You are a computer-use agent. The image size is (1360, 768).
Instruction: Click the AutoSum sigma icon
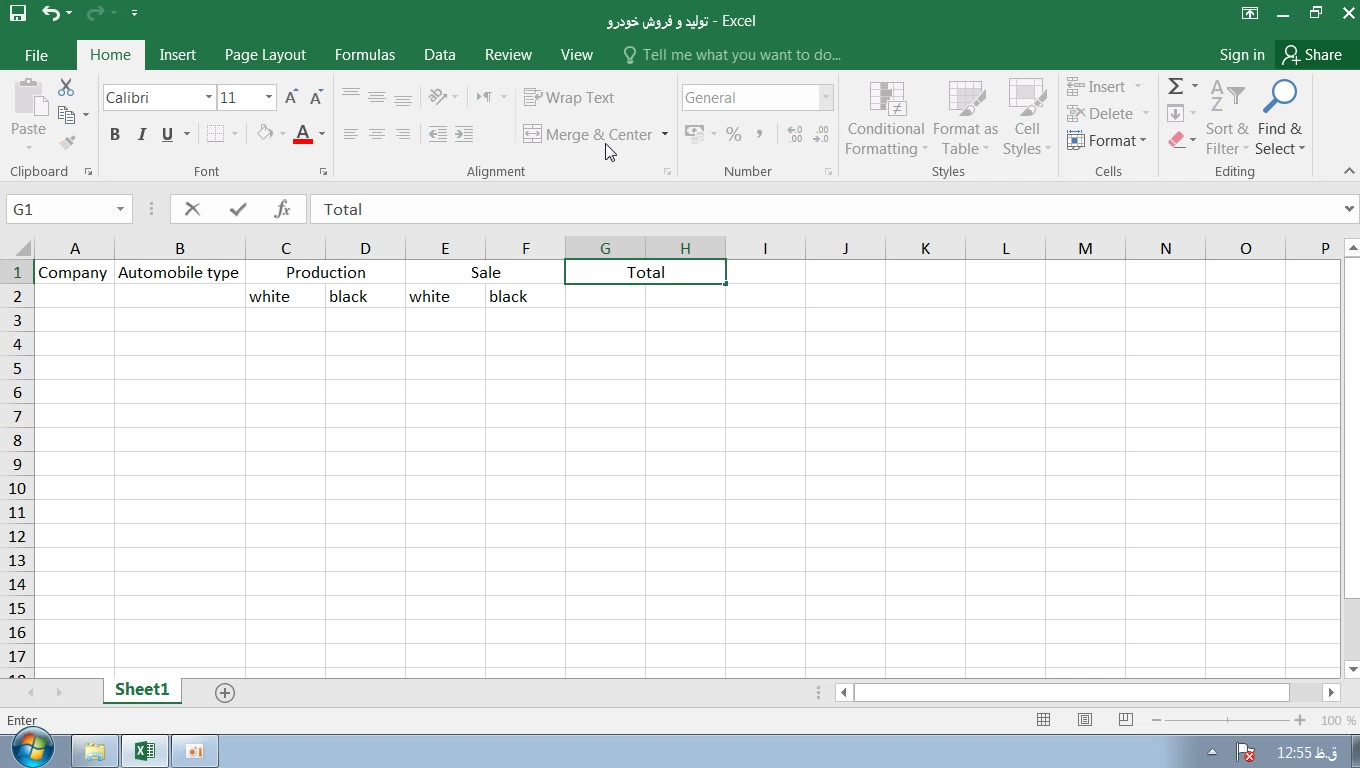[x=1176, y=86]
